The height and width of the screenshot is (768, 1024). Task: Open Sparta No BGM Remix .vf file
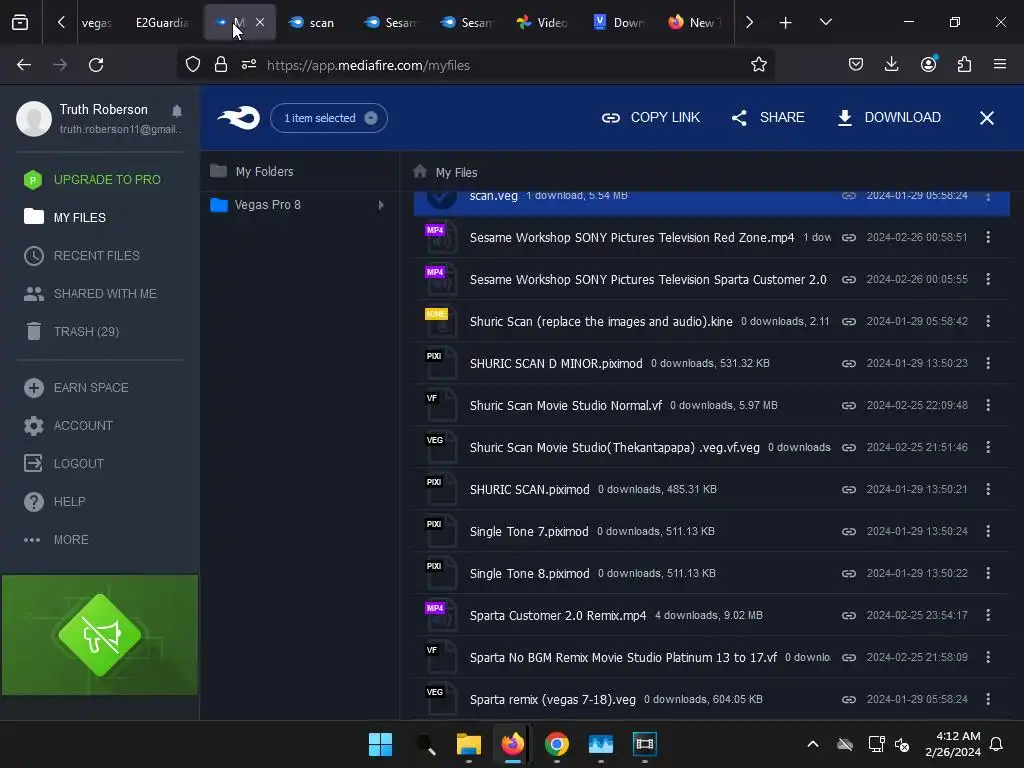(x=623, y=658)
